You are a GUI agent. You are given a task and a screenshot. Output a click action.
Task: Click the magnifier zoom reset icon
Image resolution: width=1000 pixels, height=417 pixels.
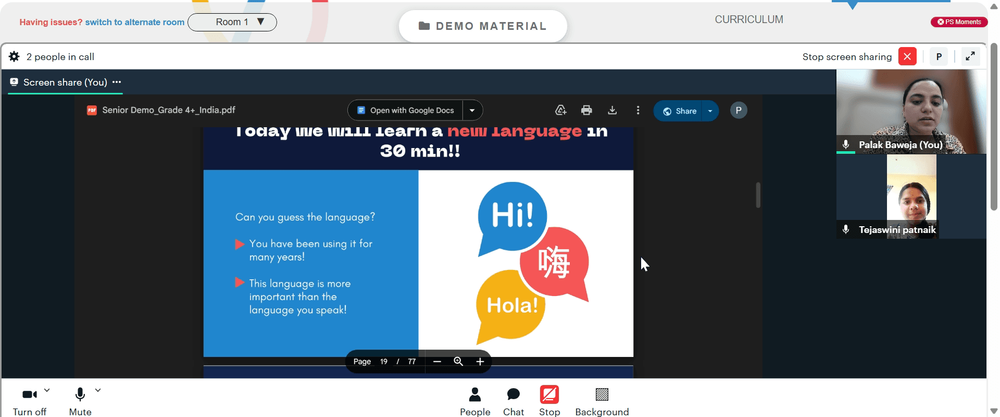click(x=458, y=362)
